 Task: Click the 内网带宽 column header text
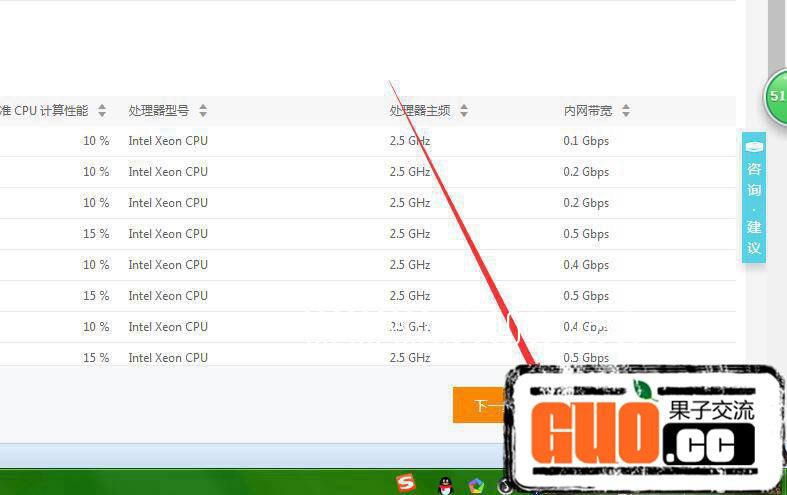[x=588, y=111]
